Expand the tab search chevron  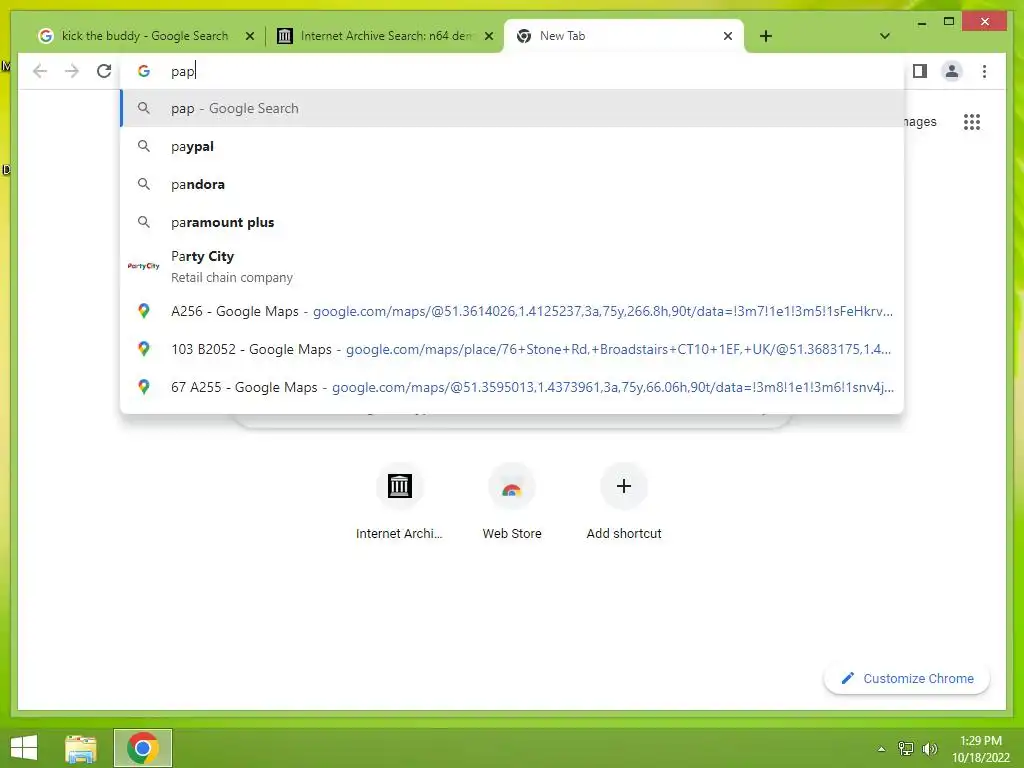tap(884, 36)
